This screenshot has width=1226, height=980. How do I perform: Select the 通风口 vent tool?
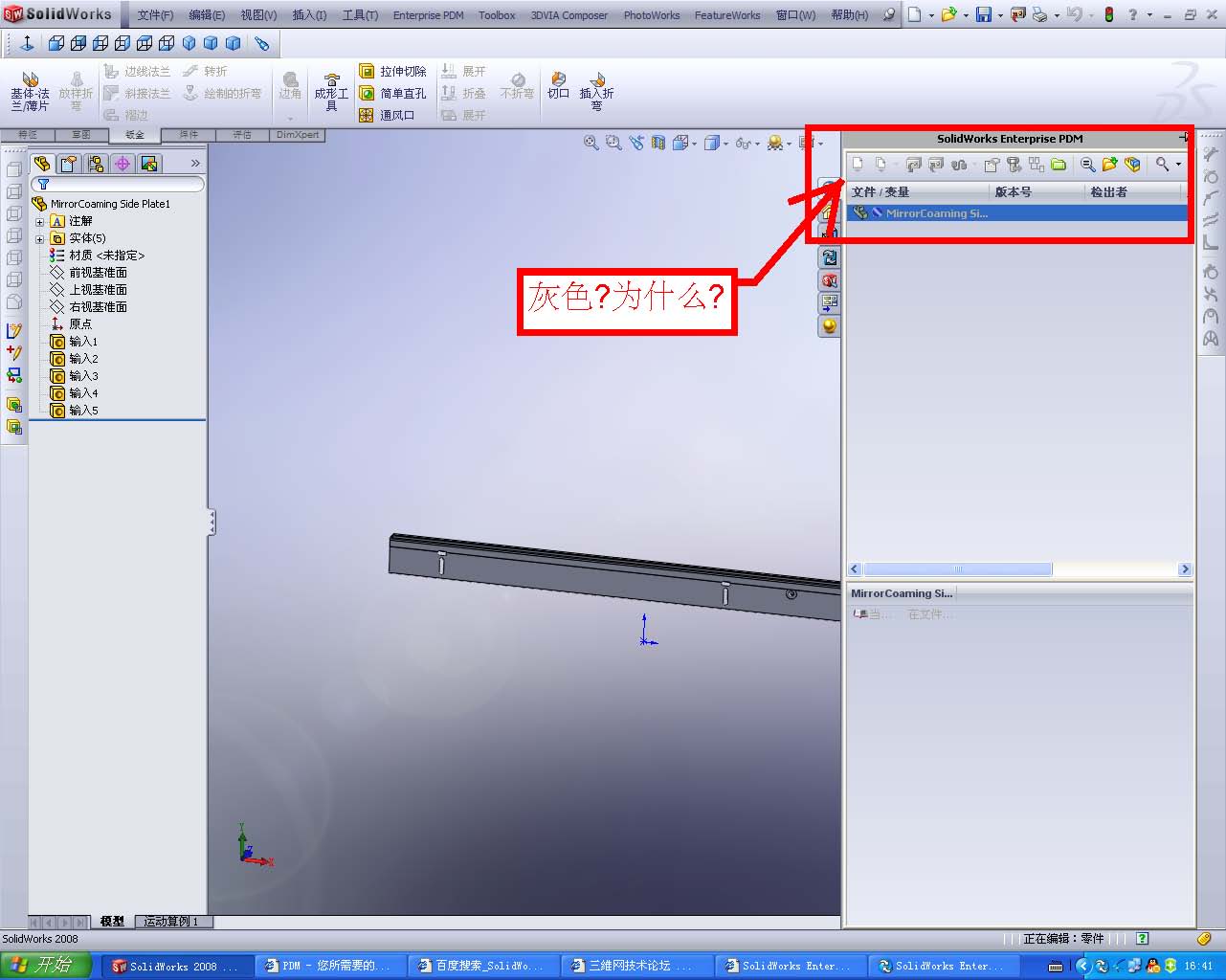point(388,115)
